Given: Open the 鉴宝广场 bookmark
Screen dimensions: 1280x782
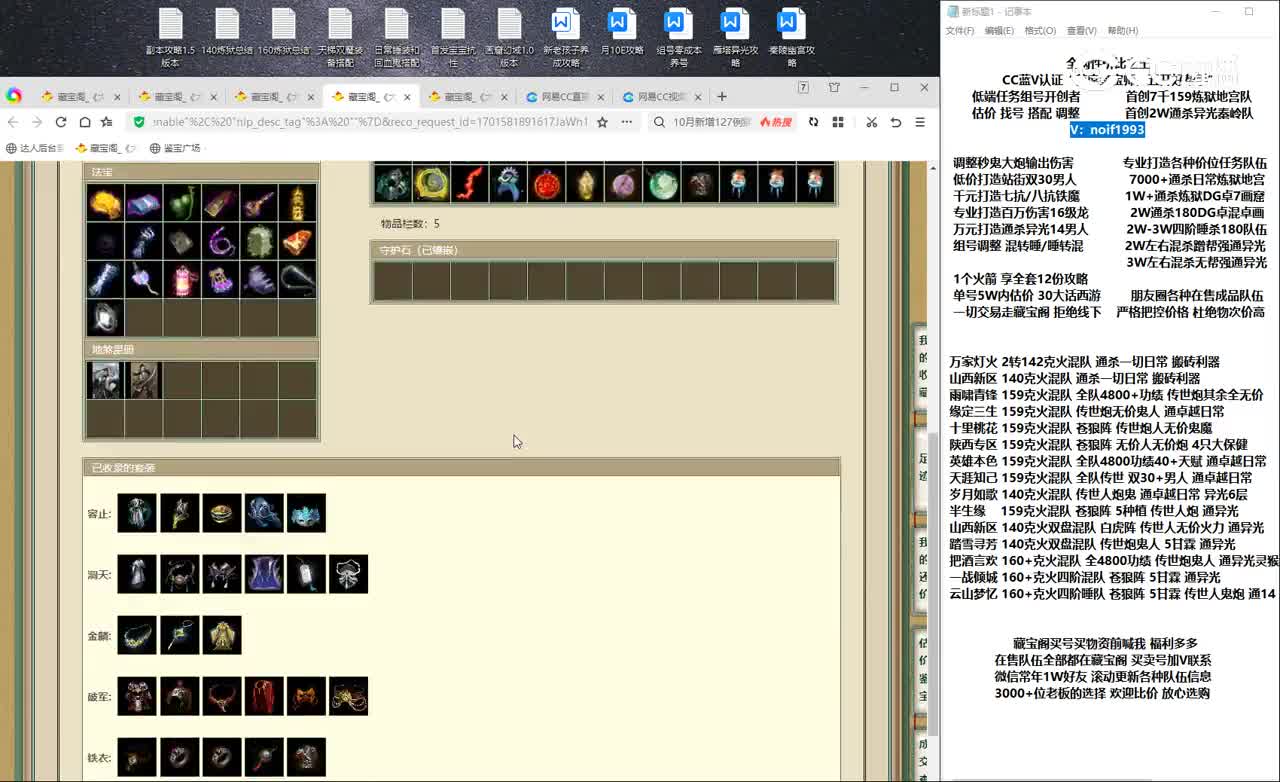Looking at the screenshot, I should (175, 148).
